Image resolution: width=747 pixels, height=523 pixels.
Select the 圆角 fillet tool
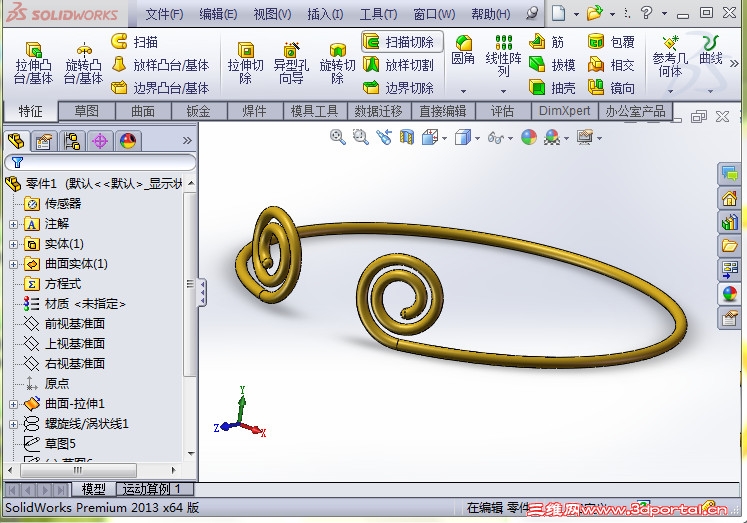[x=463, y=50]
